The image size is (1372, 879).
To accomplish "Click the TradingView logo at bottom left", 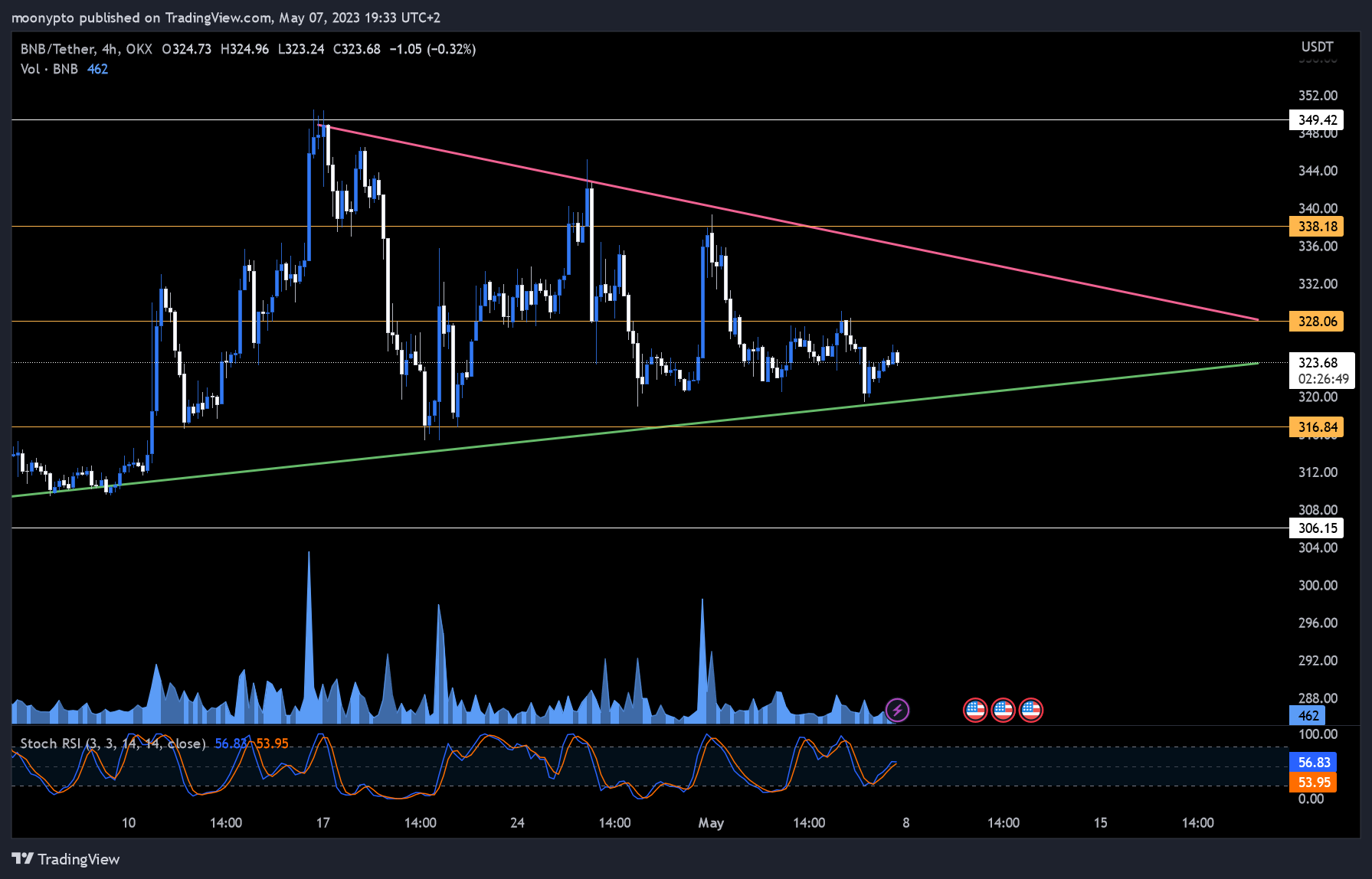I will pyautogui.click(x=66, y=859).
